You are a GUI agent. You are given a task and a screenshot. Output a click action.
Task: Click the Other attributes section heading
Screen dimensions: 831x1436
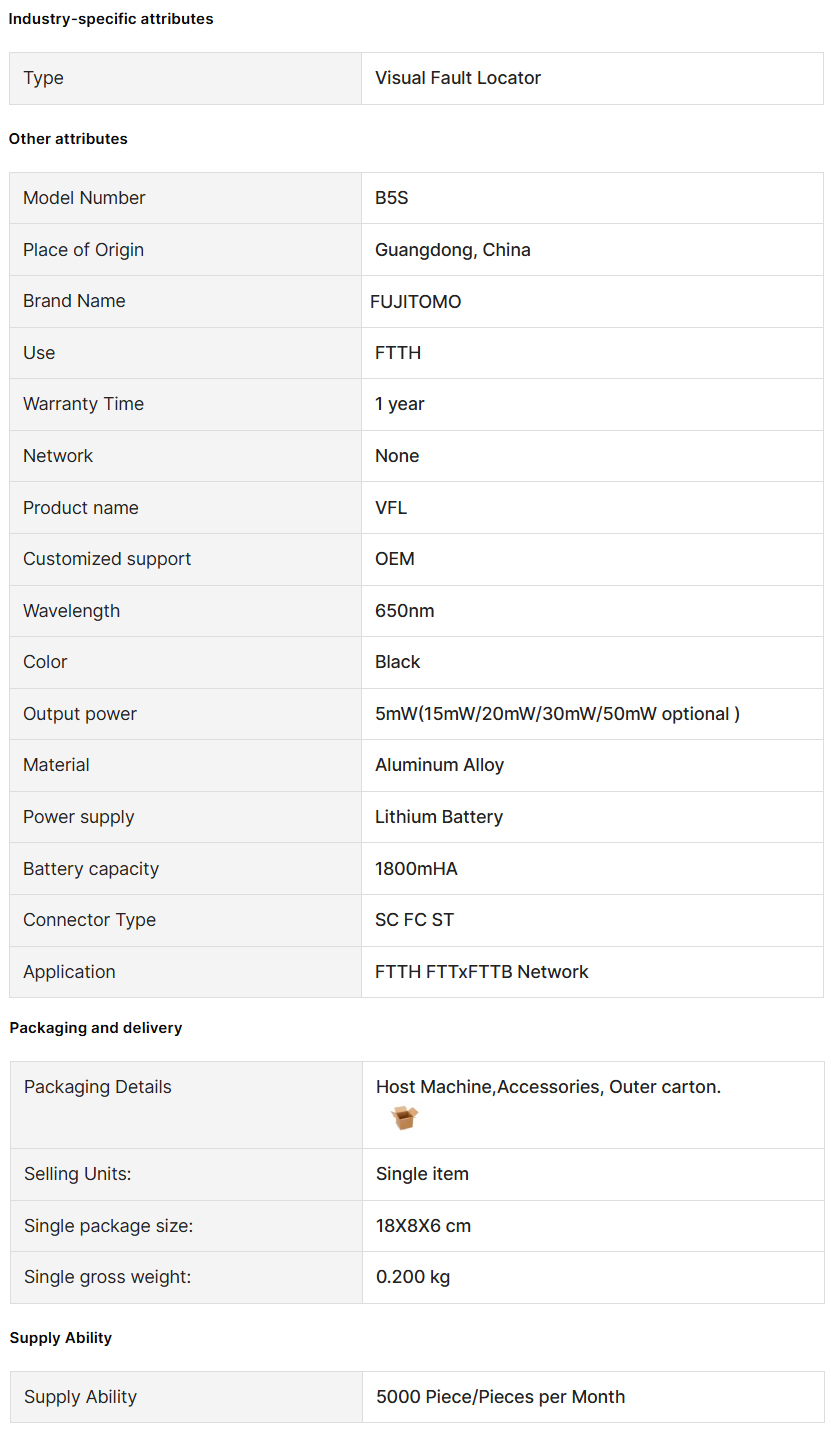[x=68, y=139]
